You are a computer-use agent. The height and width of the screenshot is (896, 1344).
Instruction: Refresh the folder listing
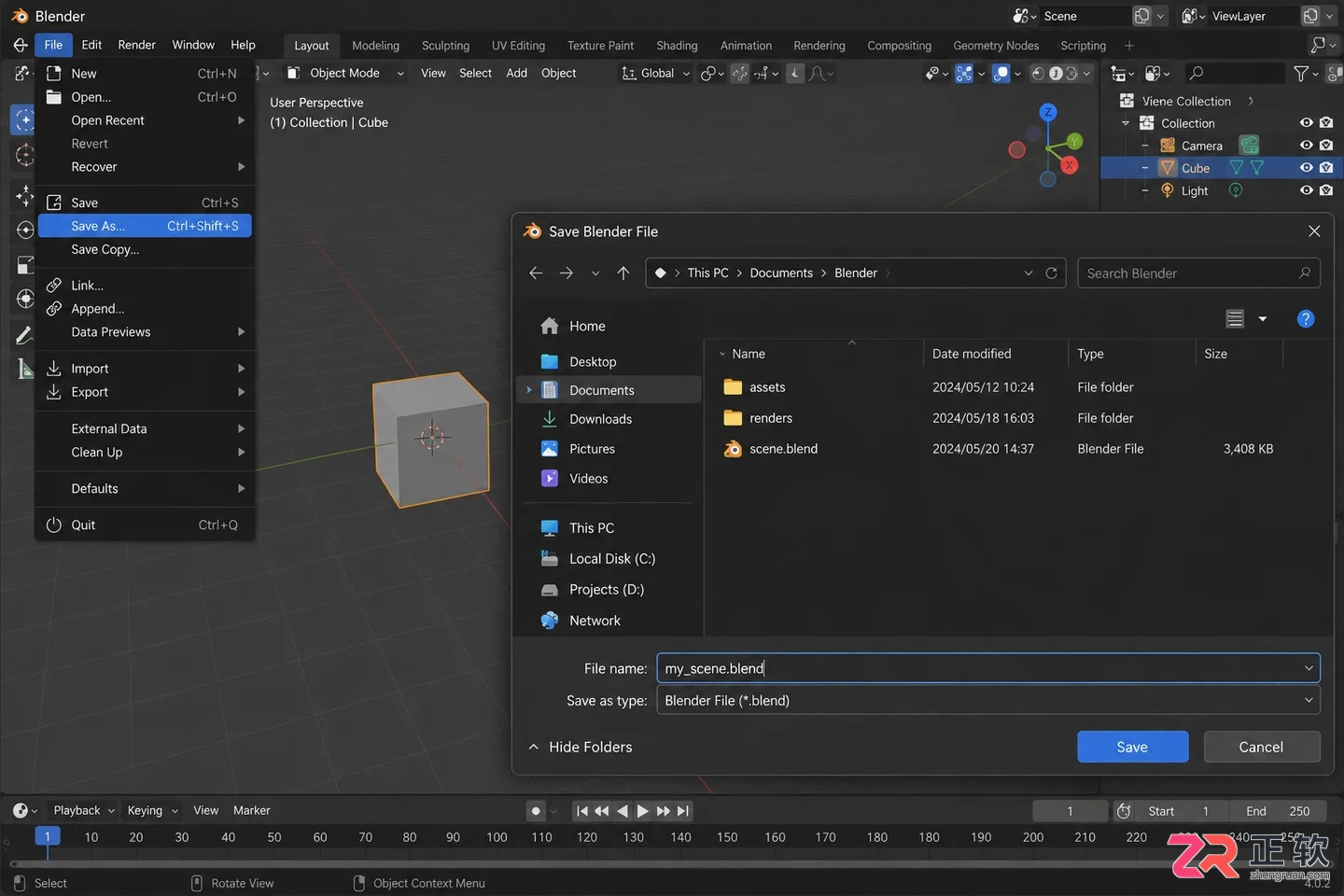click(1051, 273)
